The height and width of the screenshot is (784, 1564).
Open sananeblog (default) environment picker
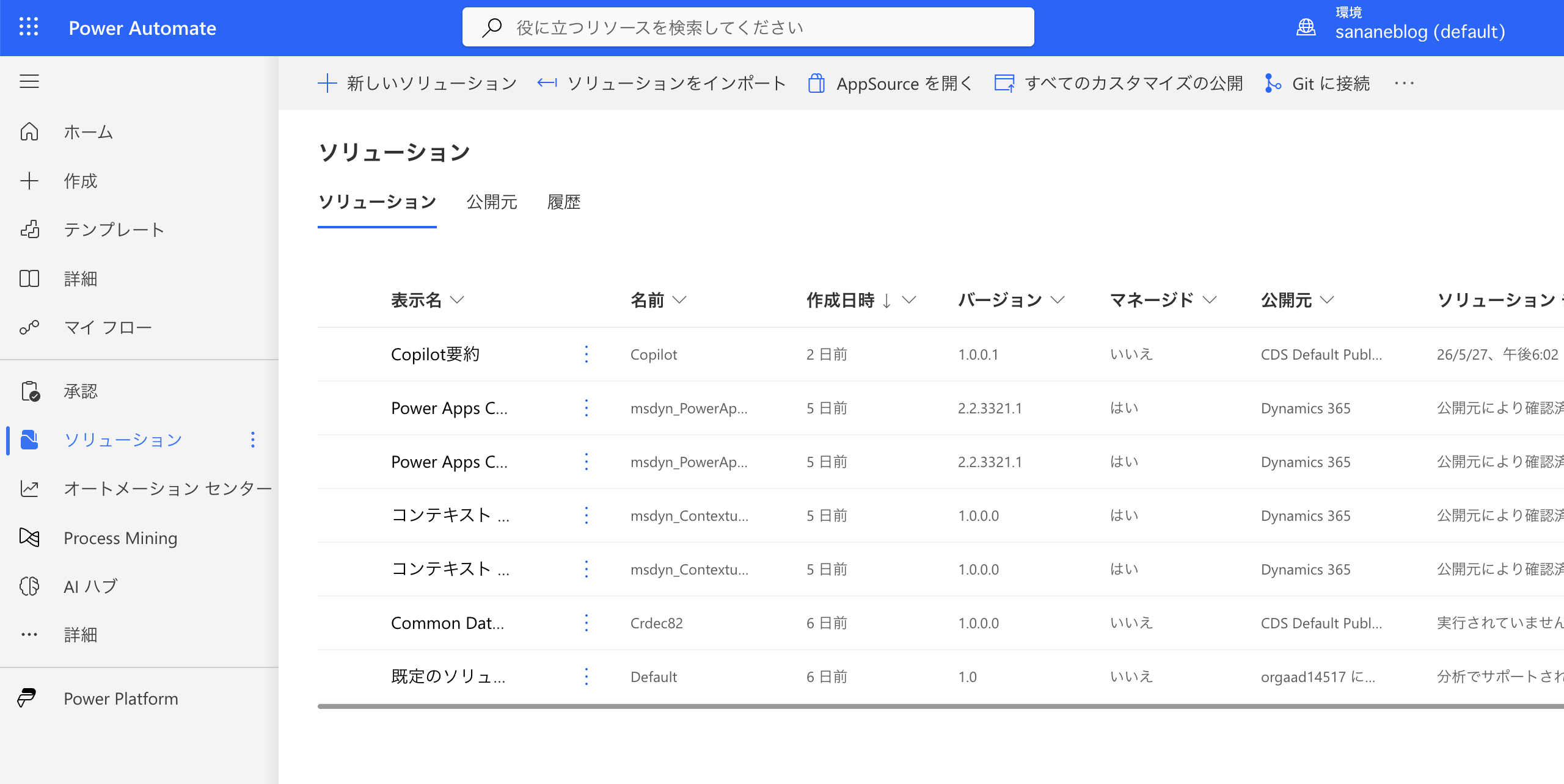click(x=1401, y=24)
